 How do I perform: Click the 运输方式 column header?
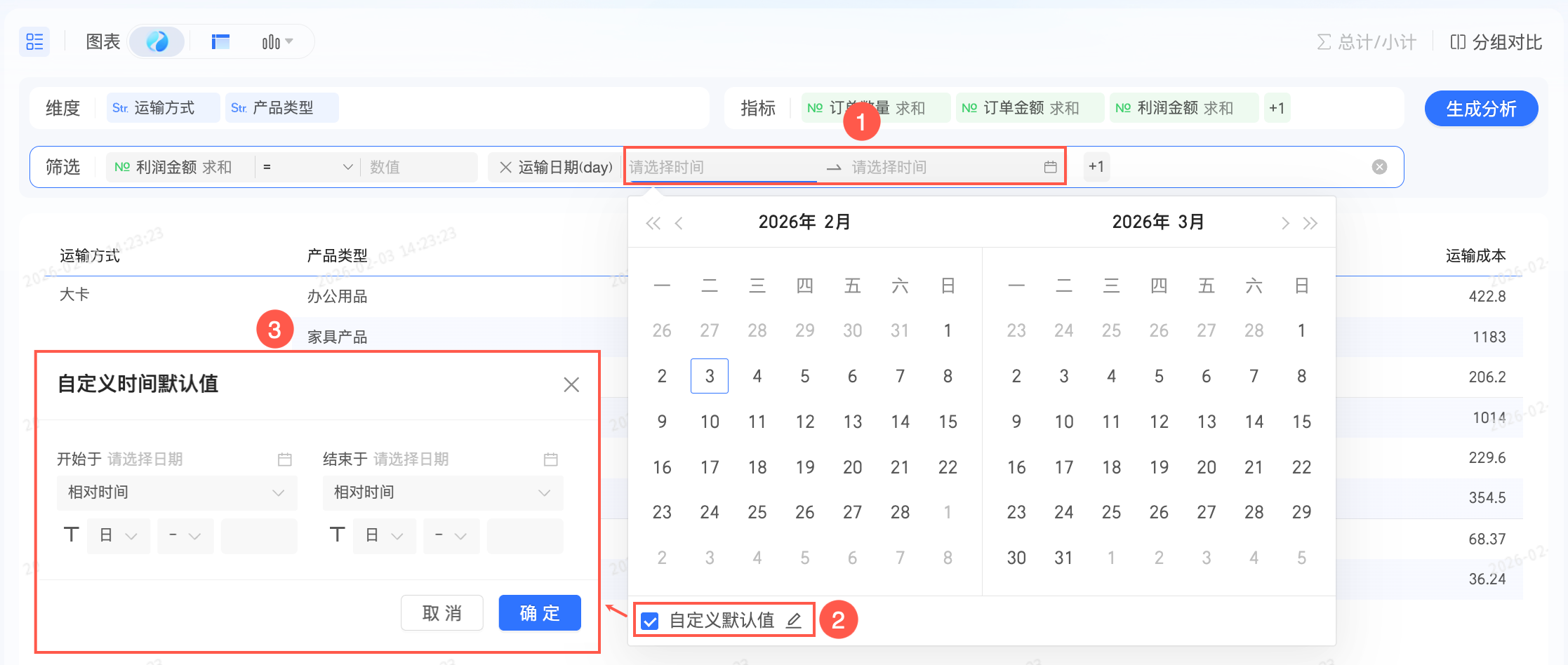click(x=90, y=256)
